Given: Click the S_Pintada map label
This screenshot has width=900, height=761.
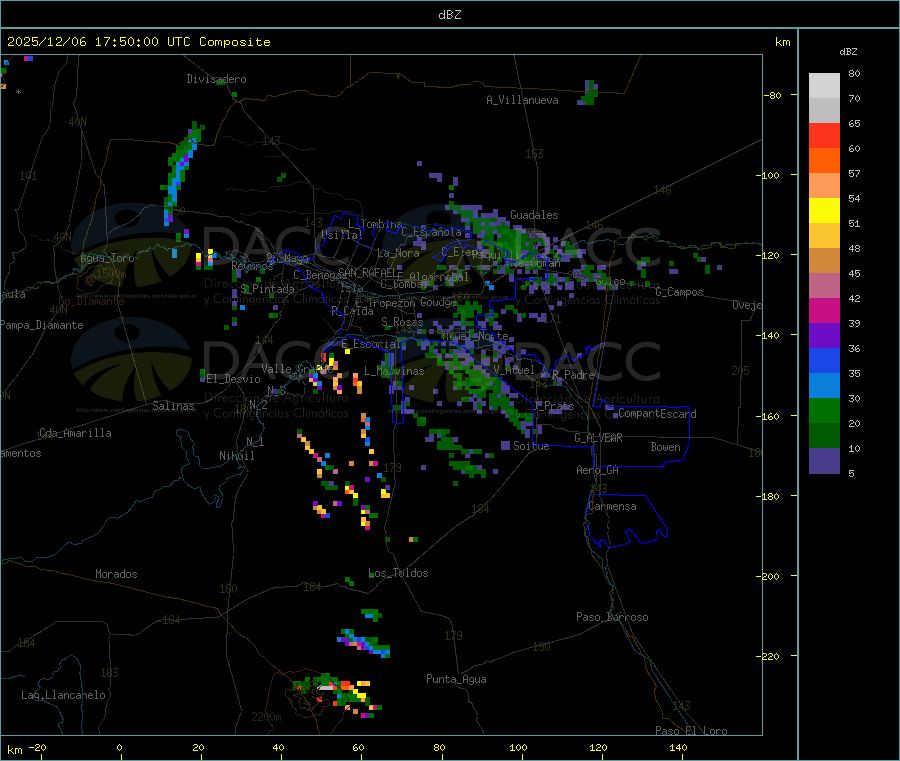Looking at the screenshot, I should click(267, 289).
